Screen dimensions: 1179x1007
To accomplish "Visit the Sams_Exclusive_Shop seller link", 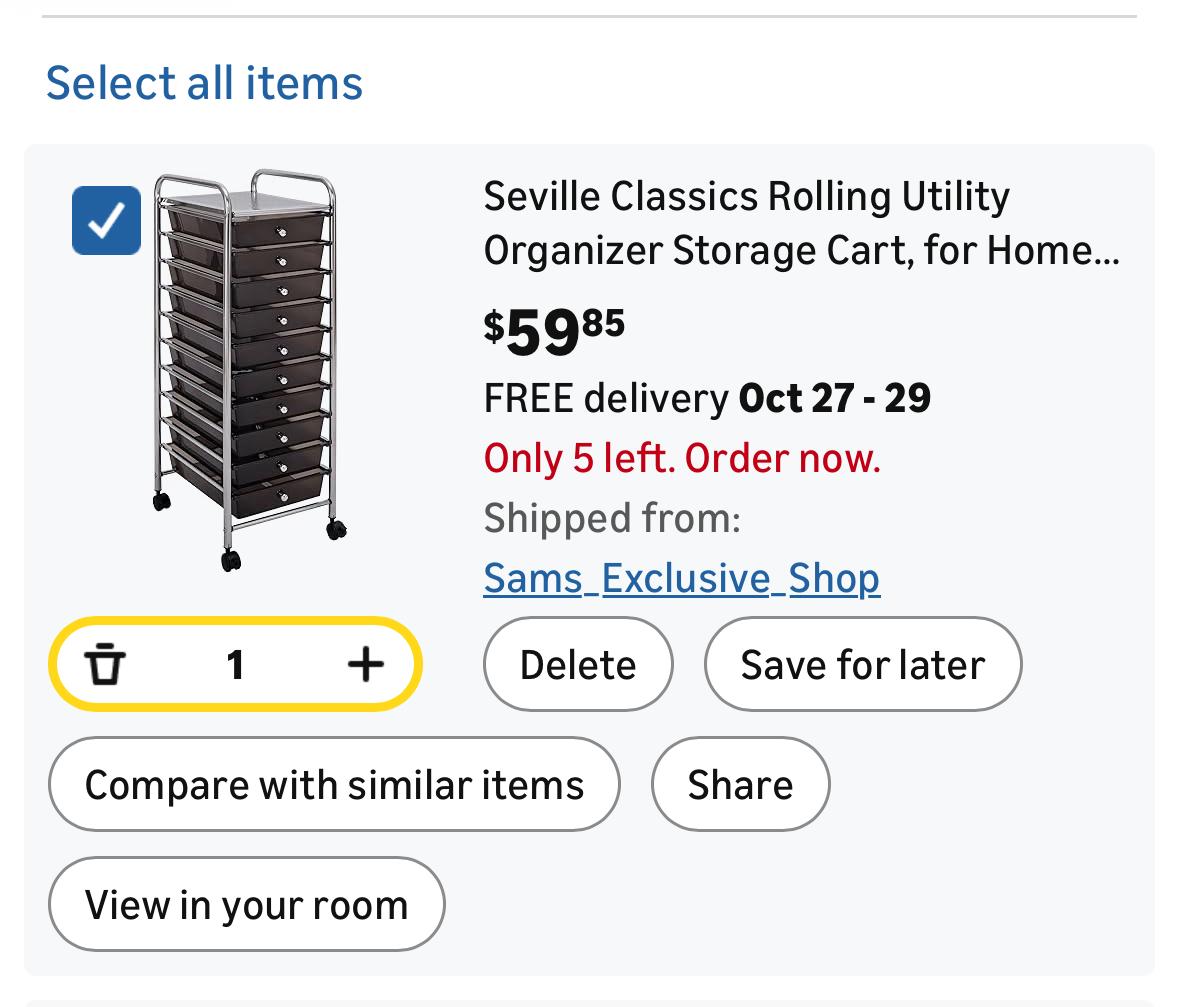I will click(681, 578).
